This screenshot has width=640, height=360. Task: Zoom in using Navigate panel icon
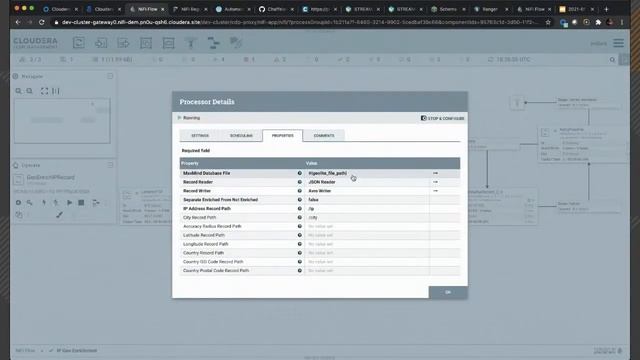[19, 91]
